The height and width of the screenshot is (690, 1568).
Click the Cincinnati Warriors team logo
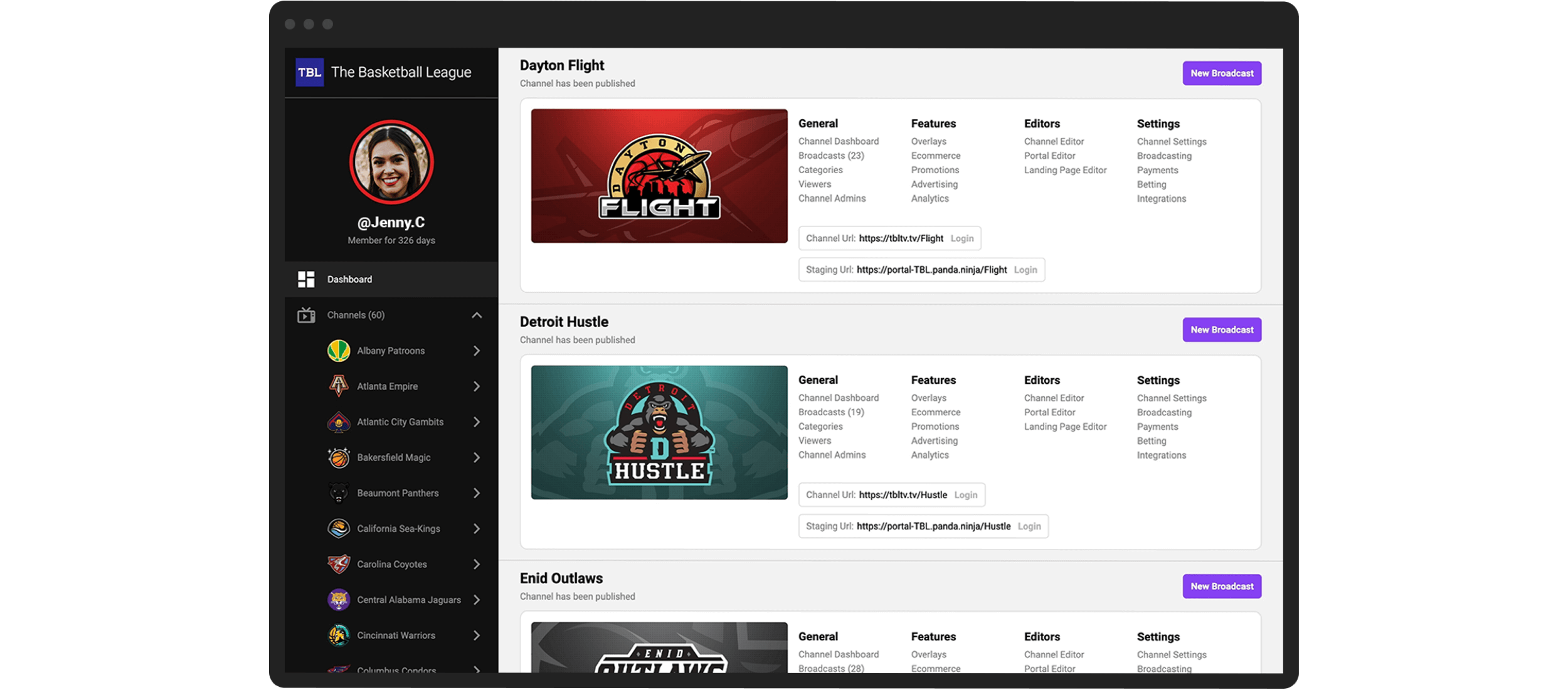[339, 635]
